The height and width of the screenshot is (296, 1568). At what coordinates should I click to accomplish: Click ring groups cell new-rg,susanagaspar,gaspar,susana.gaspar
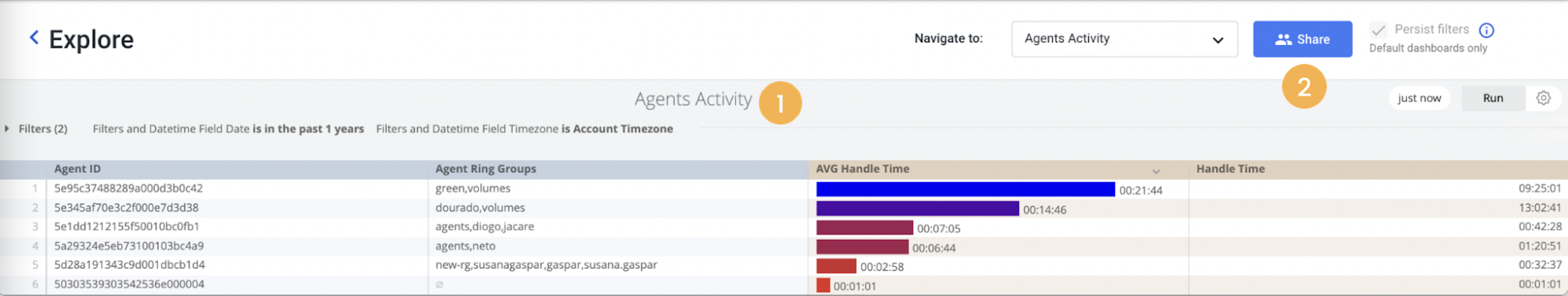pos(546,265)
